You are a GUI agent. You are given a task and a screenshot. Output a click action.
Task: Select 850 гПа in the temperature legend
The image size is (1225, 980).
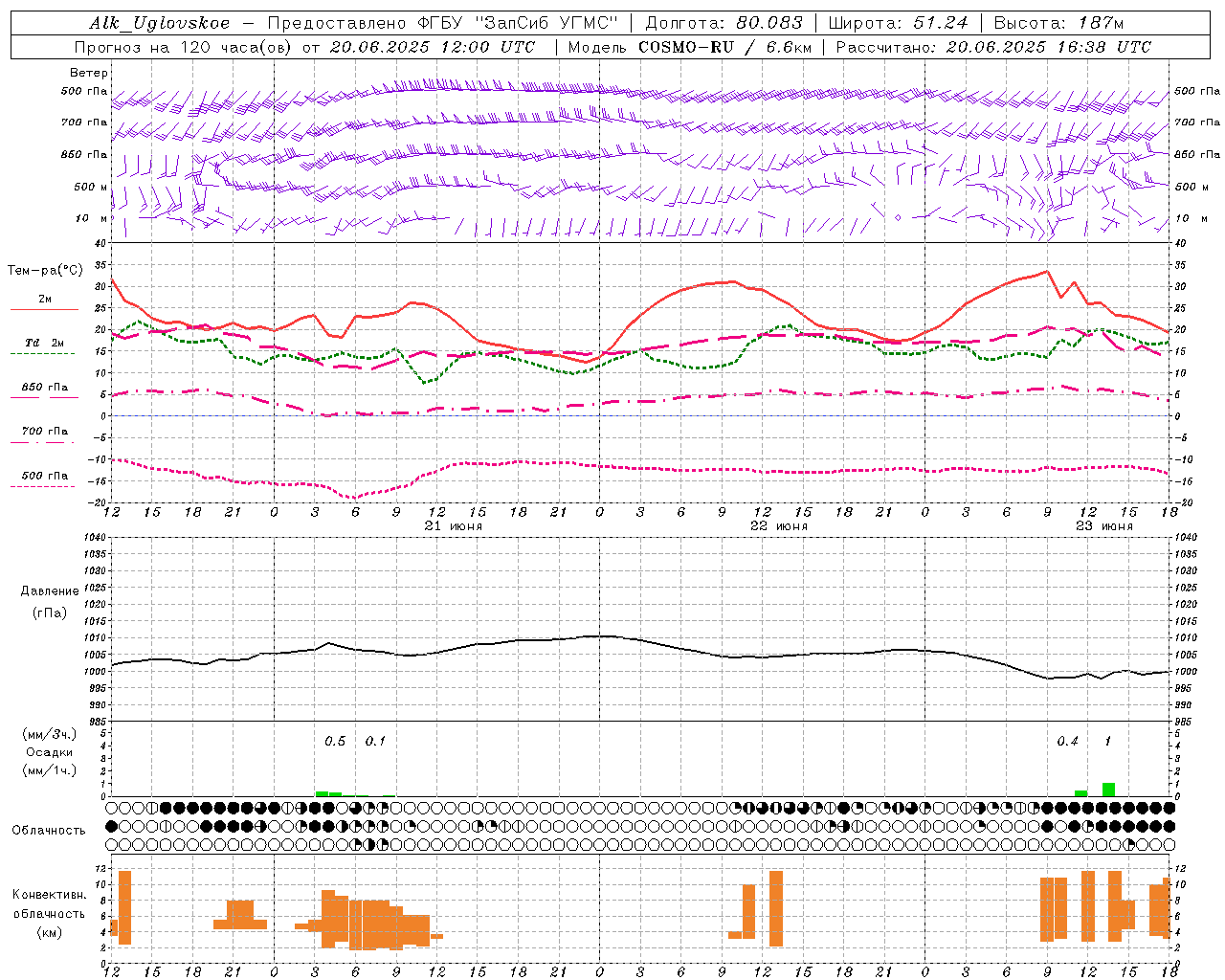pos(44,388)
